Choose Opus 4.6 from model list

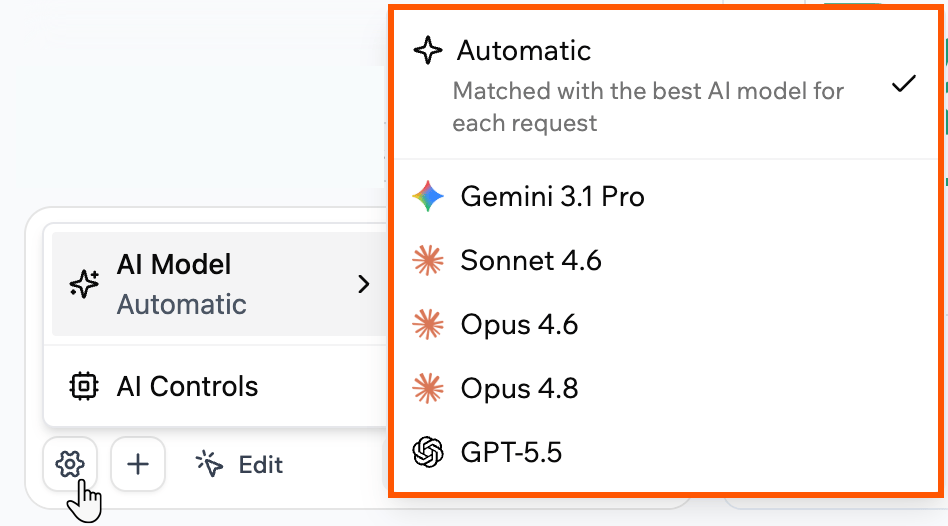666,325
